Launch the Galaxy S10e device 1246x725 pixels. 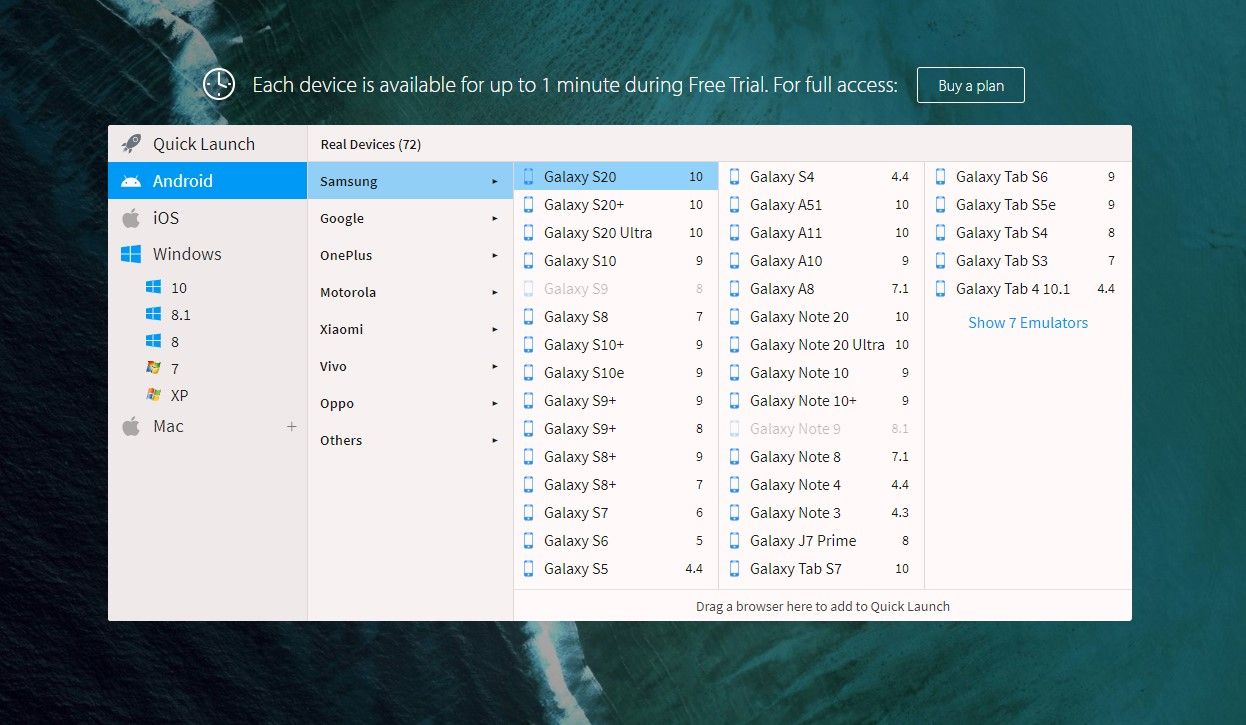pos(616,373)
